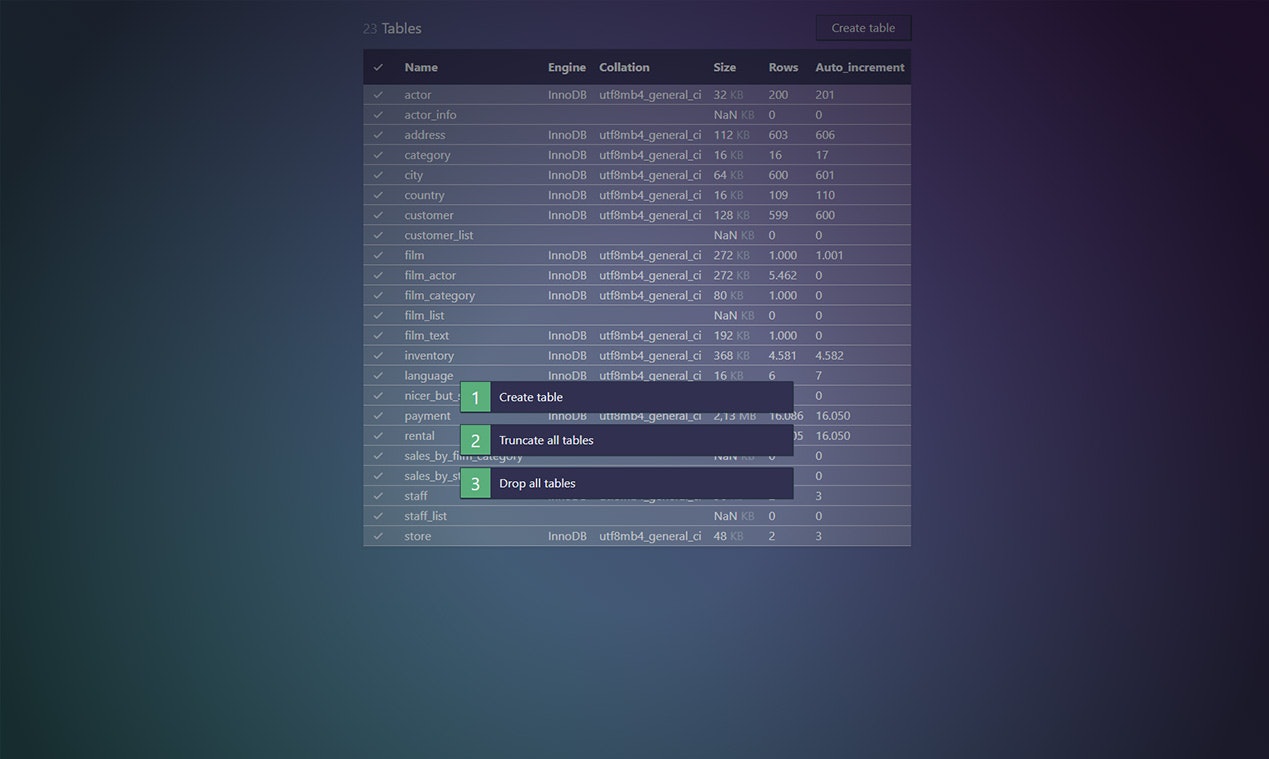This screenshot has width=1269, height=759.
Task: Click the 112 KB size of address
Action: coord(731,135)
